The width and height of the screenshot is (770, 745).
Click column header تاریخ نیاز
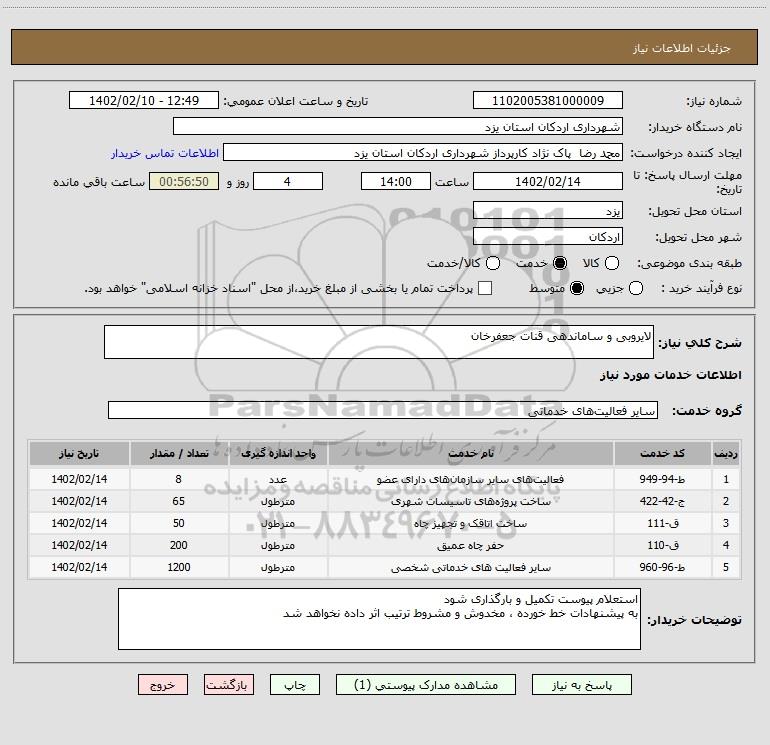(79, 453)
